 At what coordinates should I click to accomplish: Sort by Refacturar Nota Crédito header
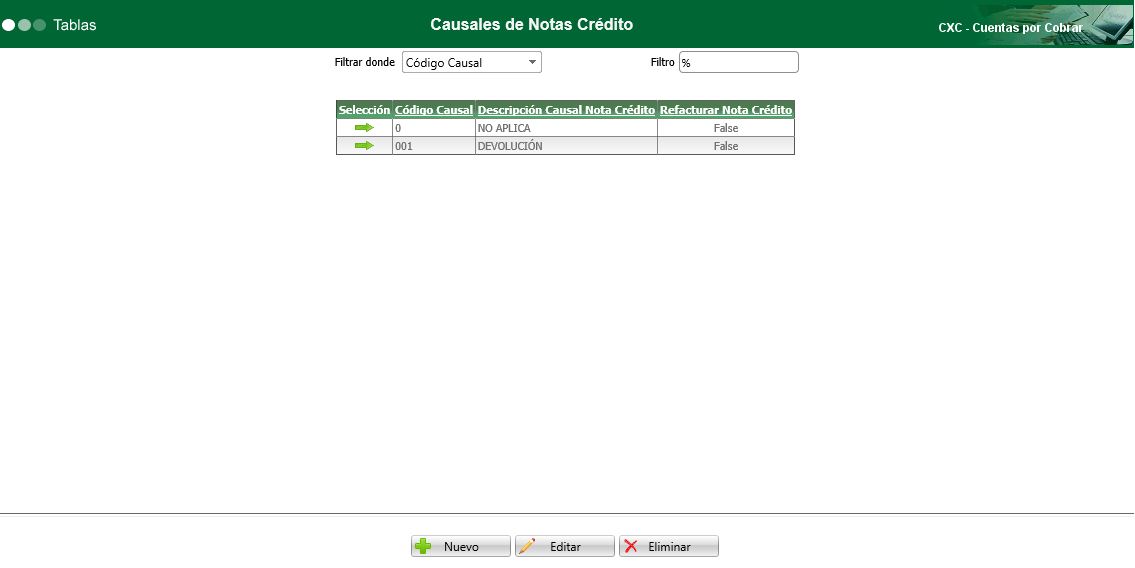[726, 110]
